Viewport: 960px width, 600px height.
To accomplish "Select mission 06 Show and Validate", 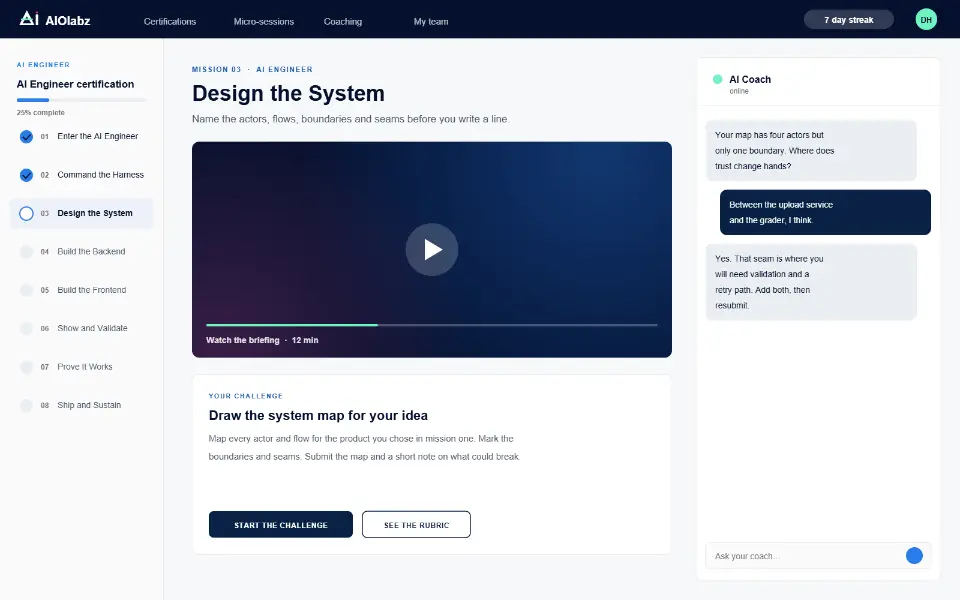I will pyautogui.click(x=81, y=328).
